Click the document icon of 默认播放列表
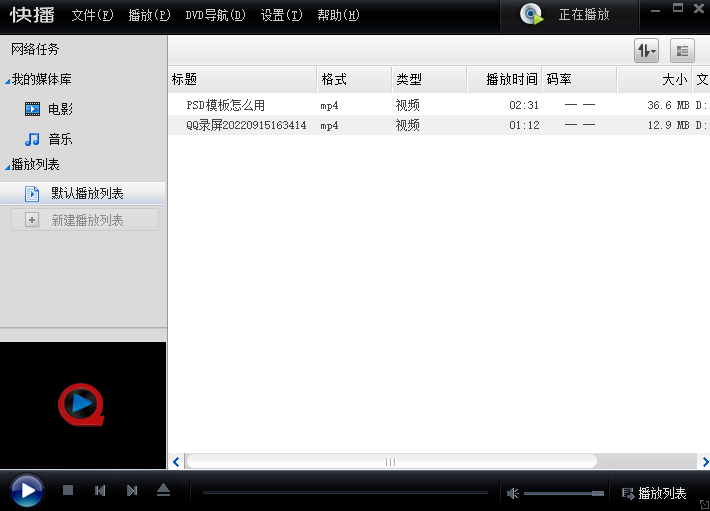The width and height of the screenshot is (710, 511). click(32, 194)
